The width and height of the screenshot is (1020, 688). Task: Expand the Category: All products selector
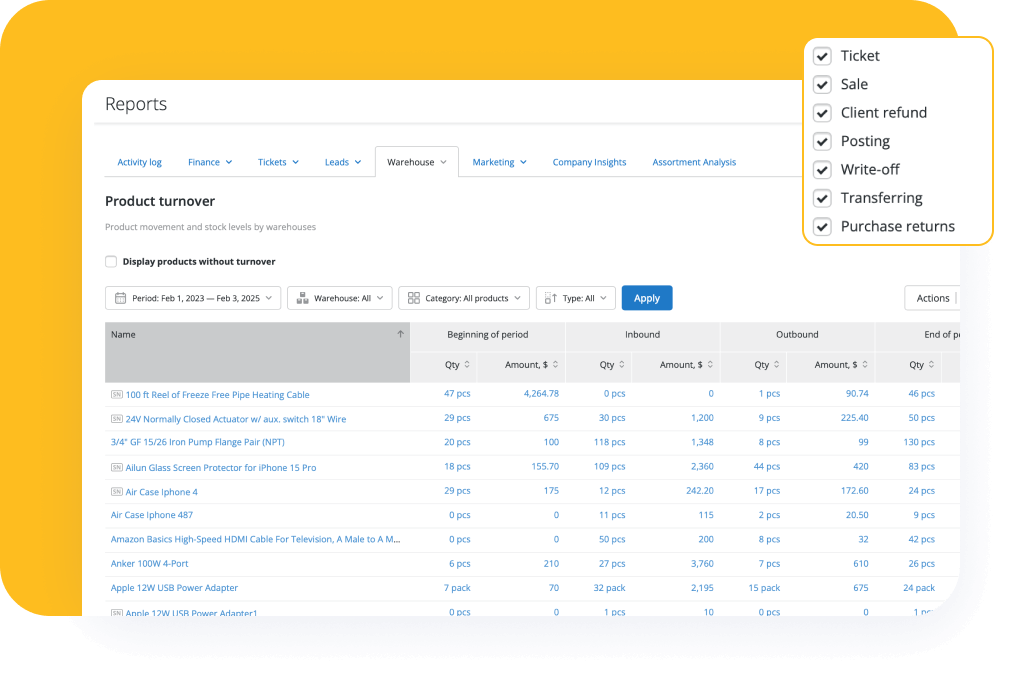click(x=464, y=297)
